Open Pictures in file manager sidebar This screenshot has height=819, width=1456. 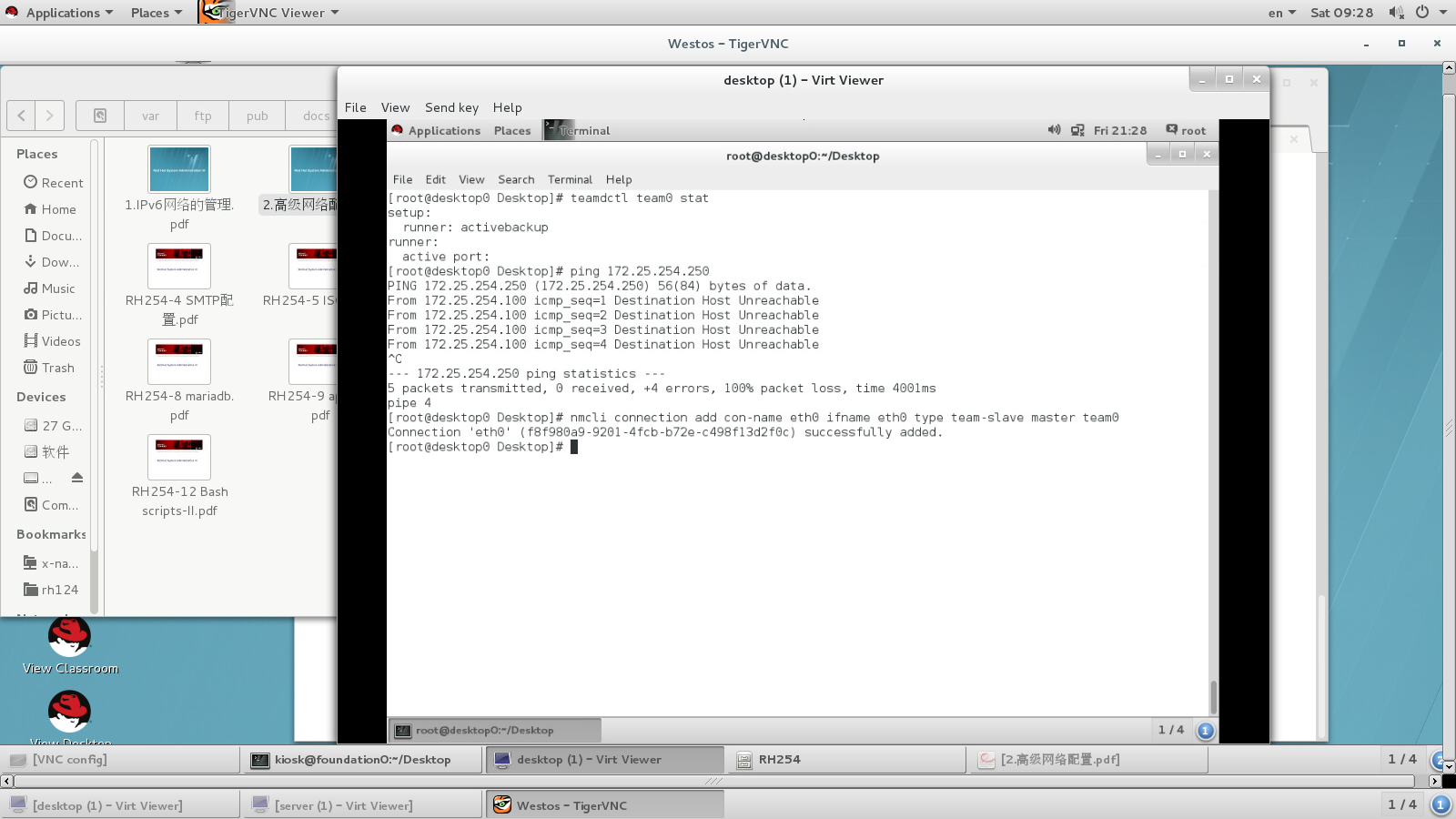53,315
